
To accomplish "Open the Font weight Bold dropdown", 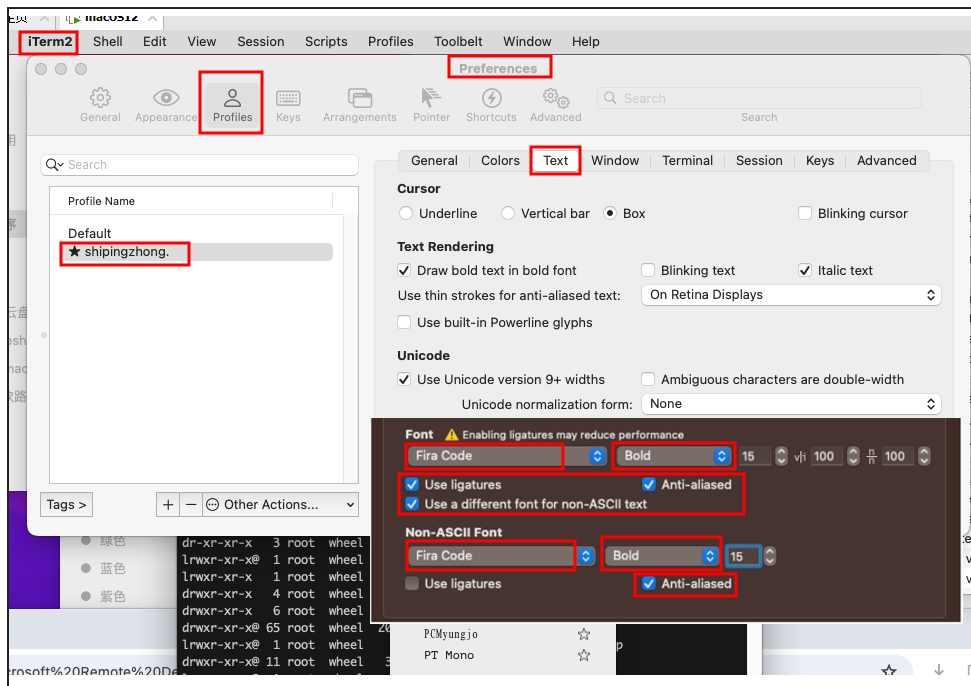I will (673, 456).
